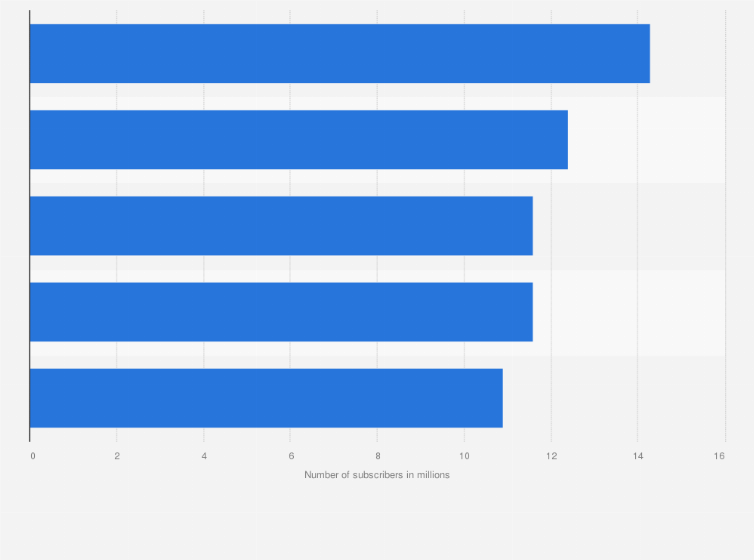Select the fourth bar from the top

281,312
